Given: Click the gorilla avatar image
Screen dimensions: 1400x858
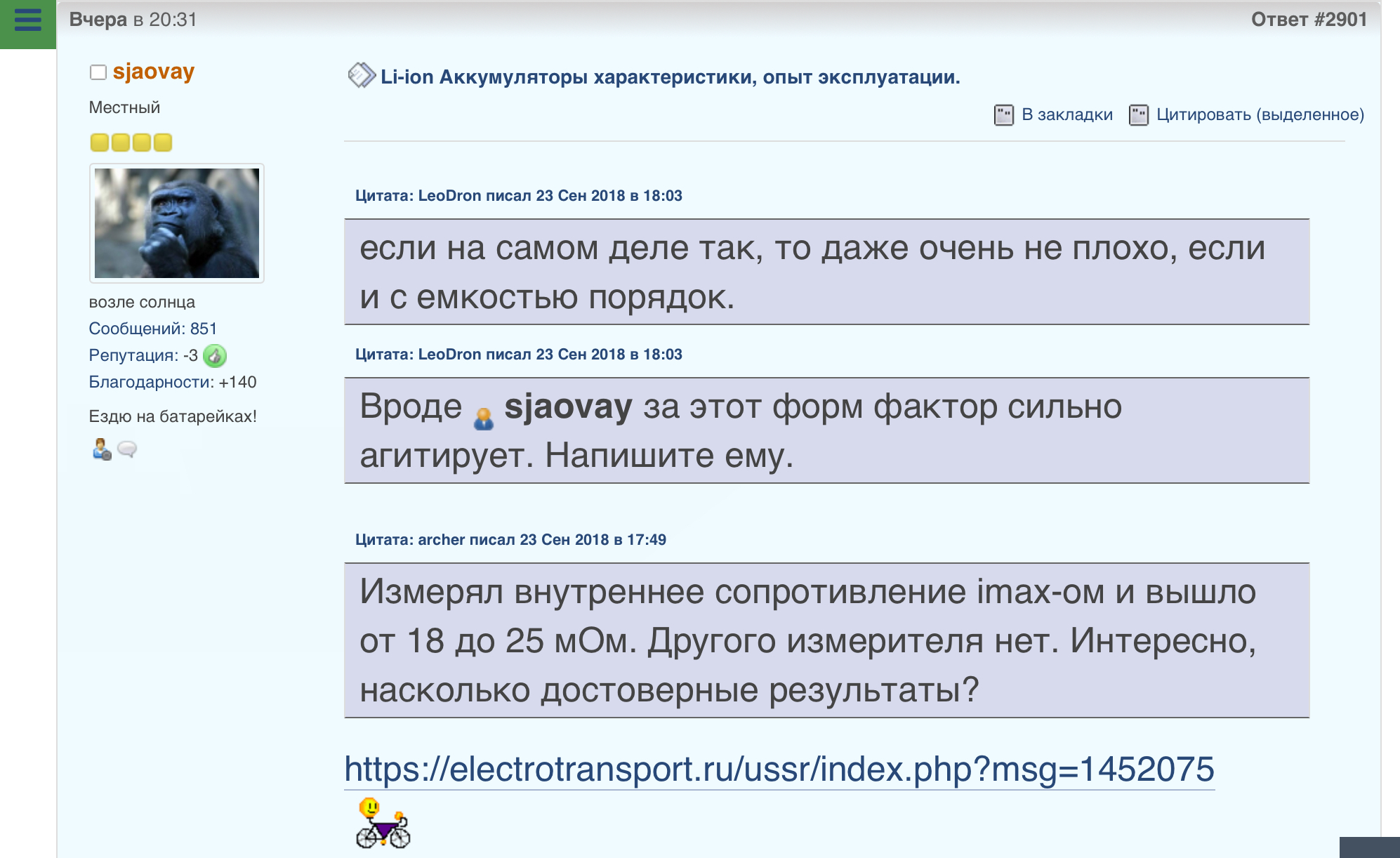Looking at the screenshot, I should click(x=176, y=222).
